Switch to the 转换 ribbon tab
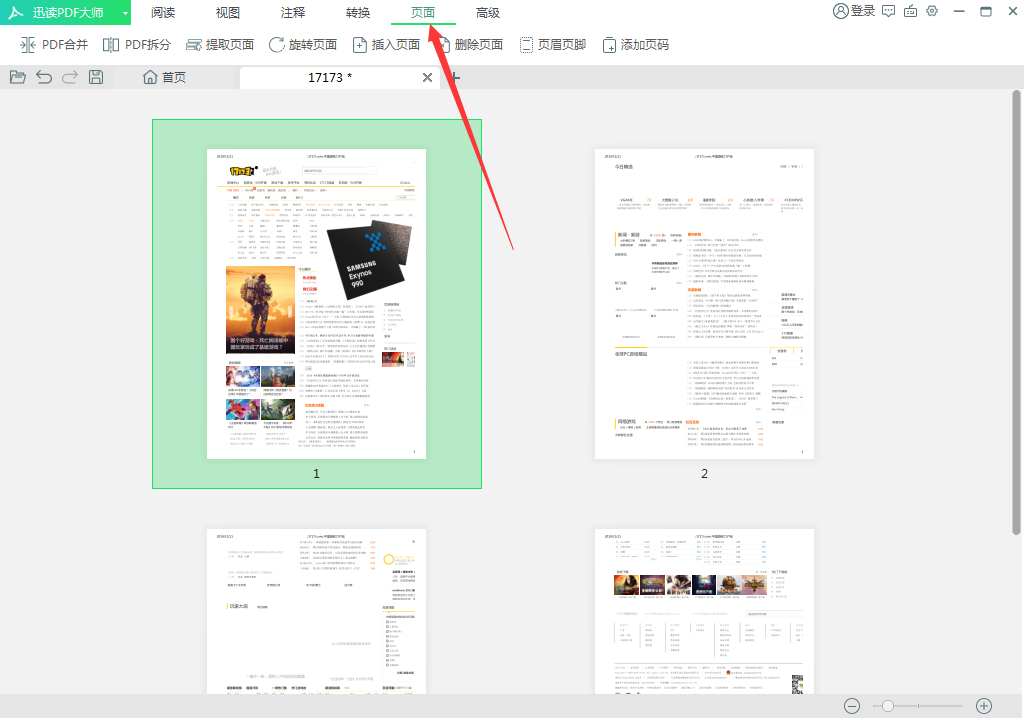Screen dimensions: 1024x720 click(x=357, y=12)
